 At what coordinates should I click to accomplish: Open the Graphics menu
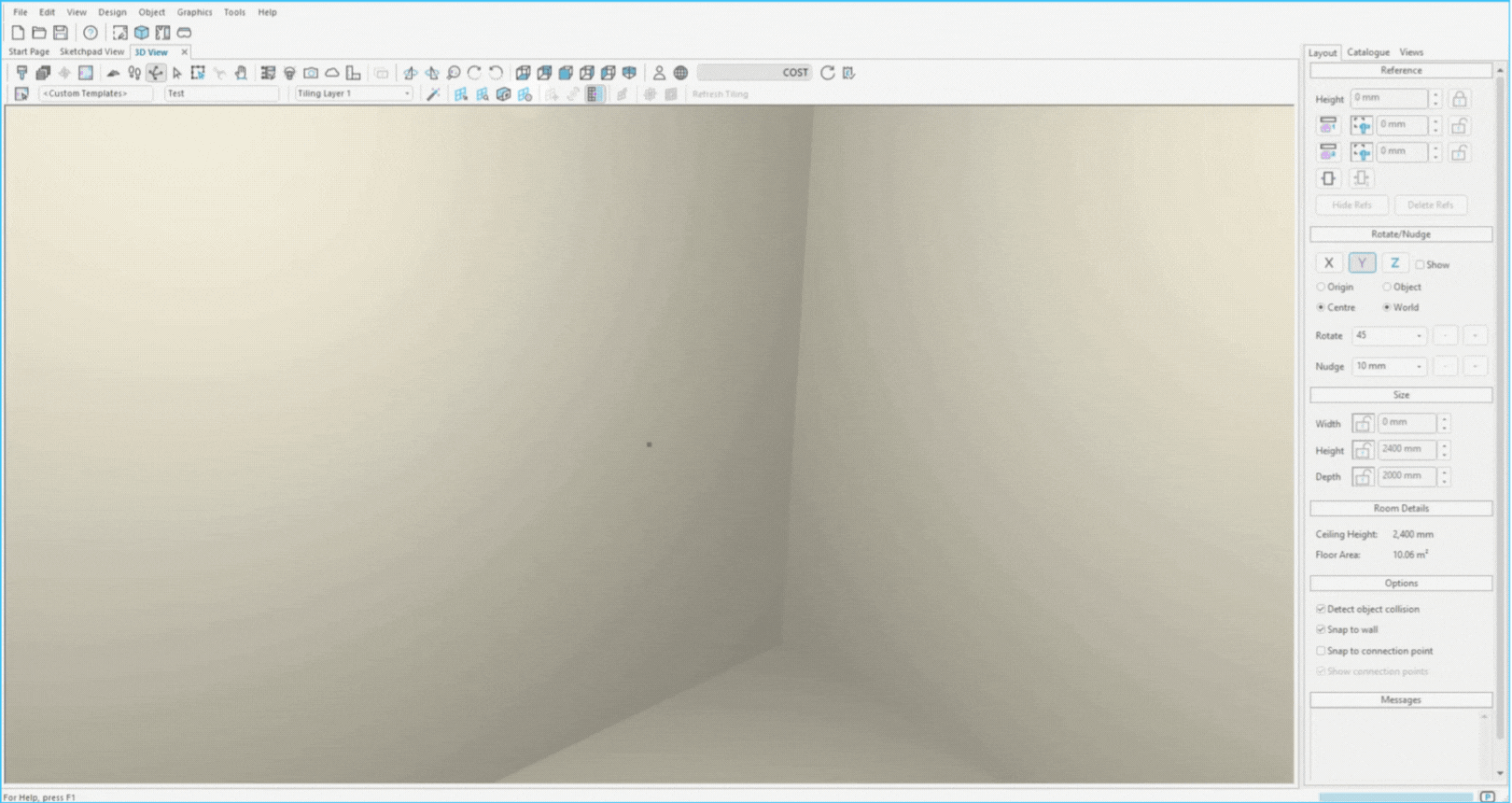click(x=194, y=12)
